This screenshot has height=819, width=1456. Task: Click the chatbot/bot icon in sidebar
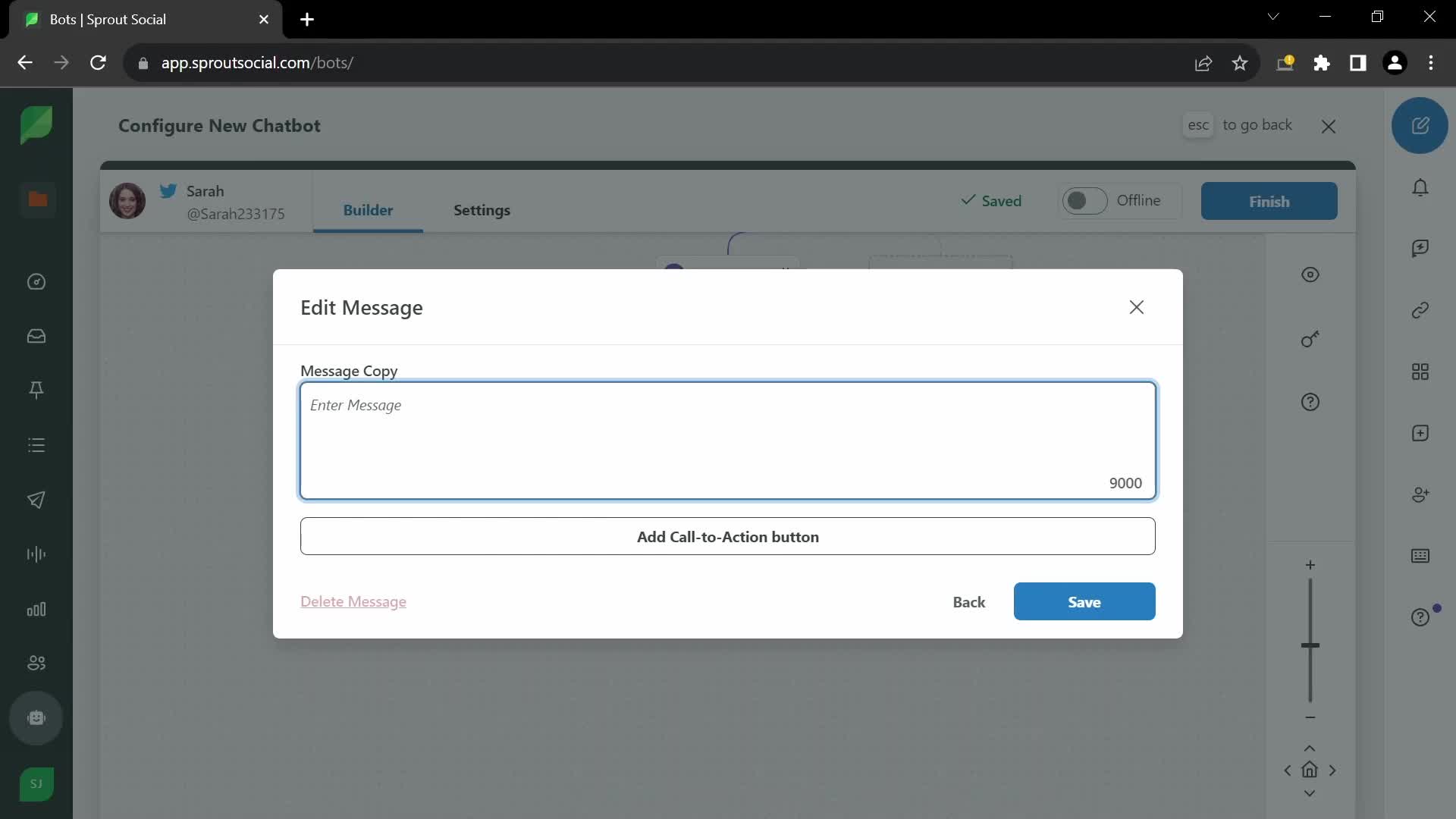tap(36, 717)
